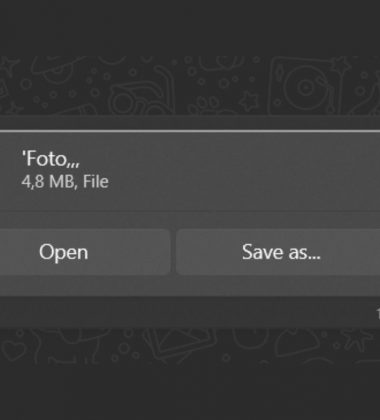Click the dark strip beneath the Open button

point(85,285)
